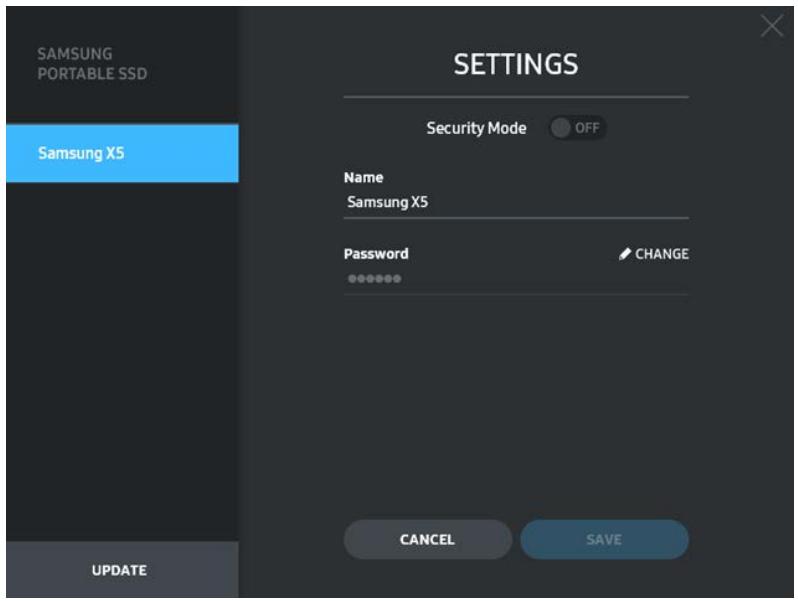
Task: Click the SAMSUNG PORTABLE SSD title
Action: tap(92, 64)
